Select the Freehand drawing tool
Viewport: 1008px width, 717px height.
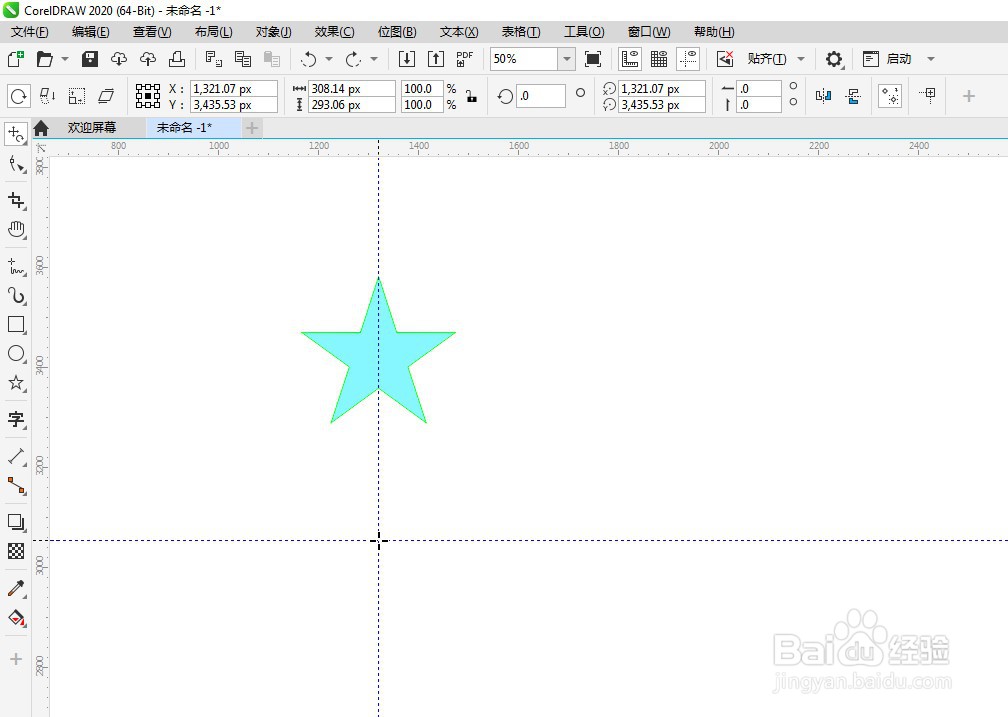(17, 266)
